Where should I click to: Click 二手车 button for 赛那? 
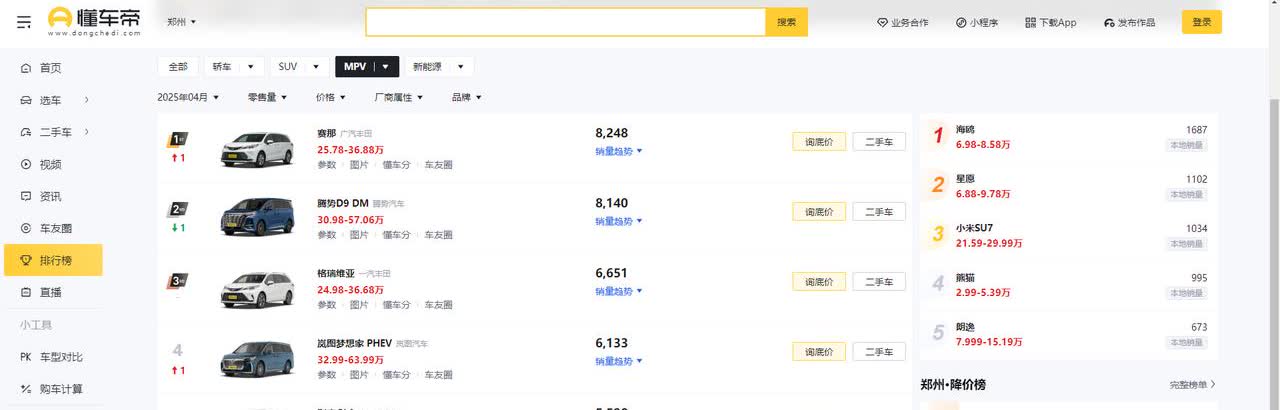click(879, 142)
